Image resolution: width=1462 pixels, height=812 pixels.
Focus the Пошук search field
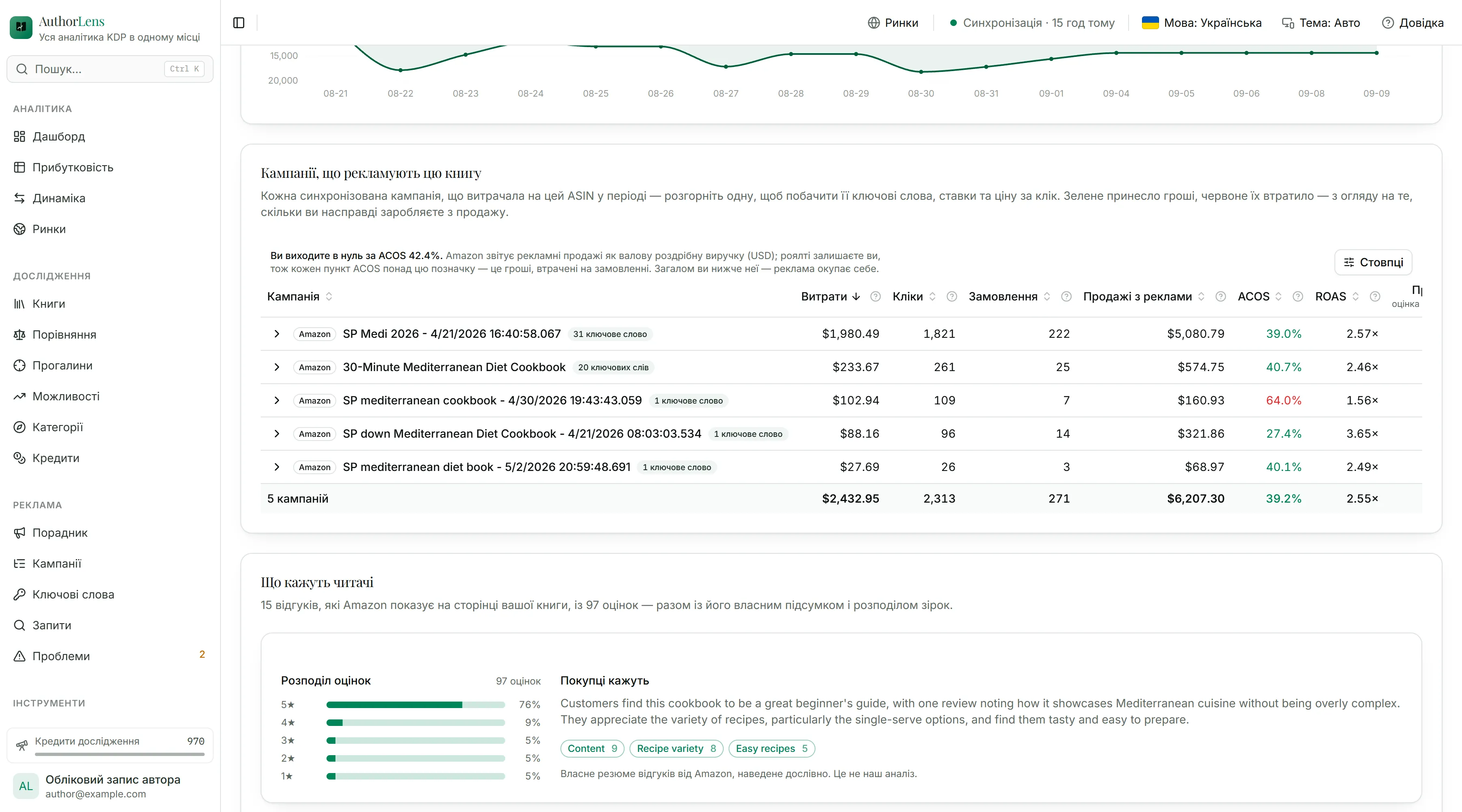click(110, 69)
